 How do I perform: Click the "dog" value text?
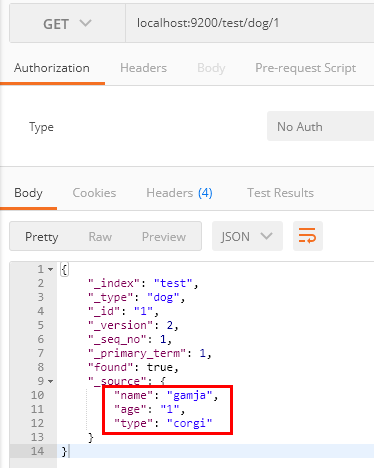163,297
